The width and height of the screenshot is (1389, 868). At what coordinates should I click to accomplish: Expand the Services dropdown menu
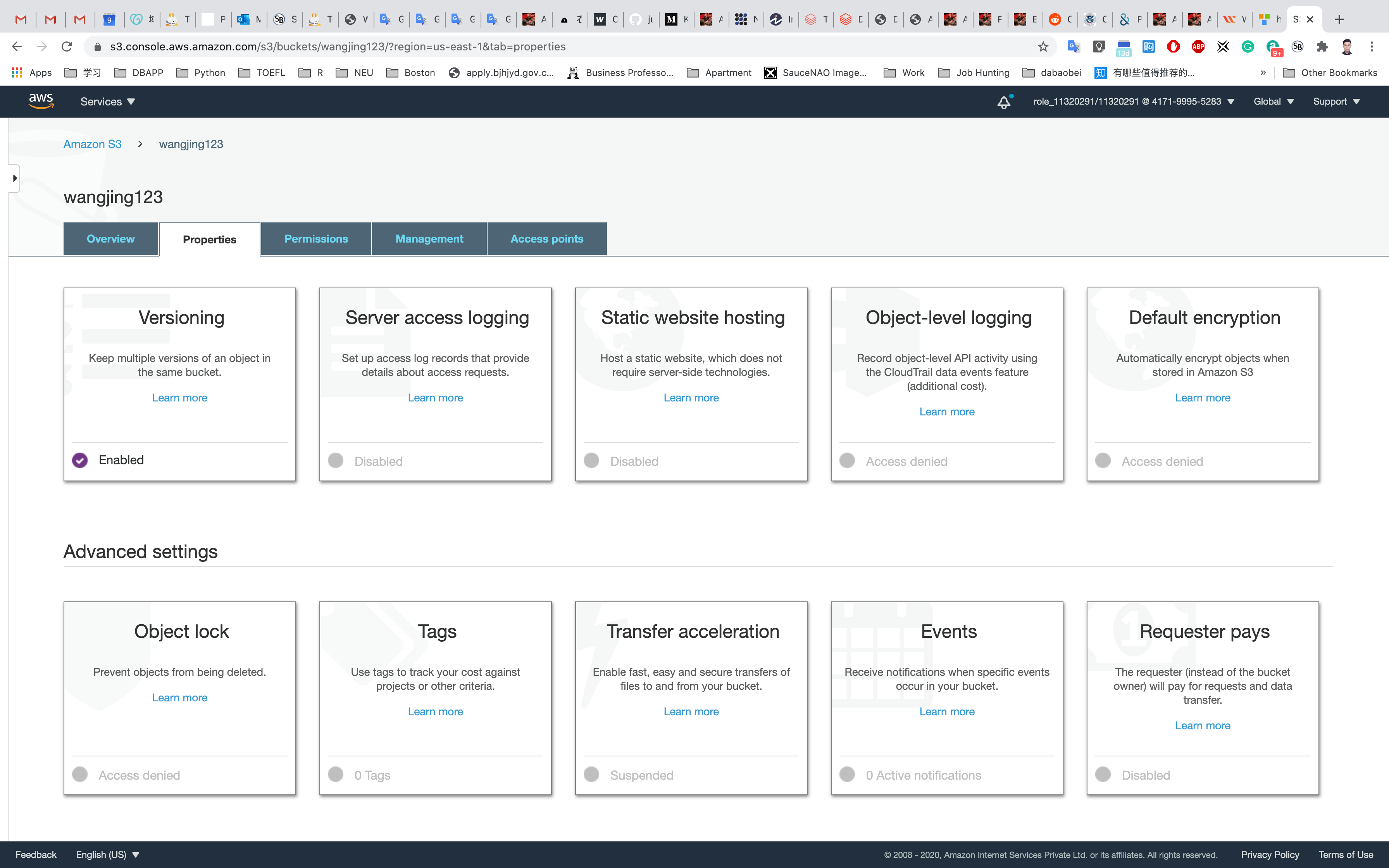107,102
